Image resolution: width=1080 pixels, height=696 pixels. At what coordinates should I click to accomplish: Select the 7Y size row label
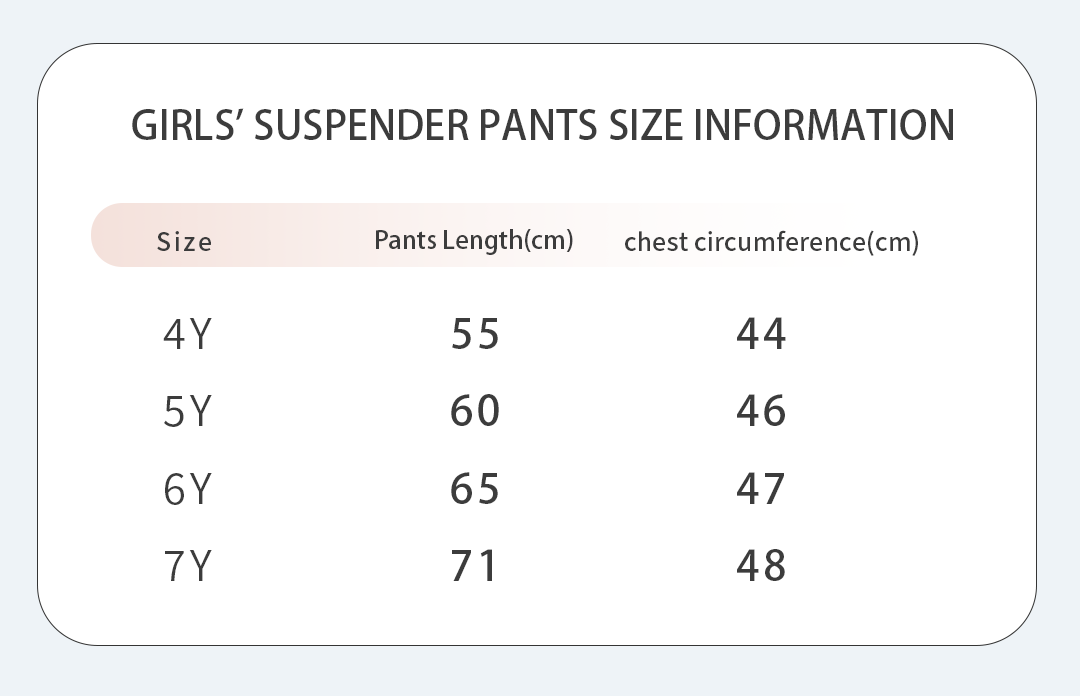point(187,566)
